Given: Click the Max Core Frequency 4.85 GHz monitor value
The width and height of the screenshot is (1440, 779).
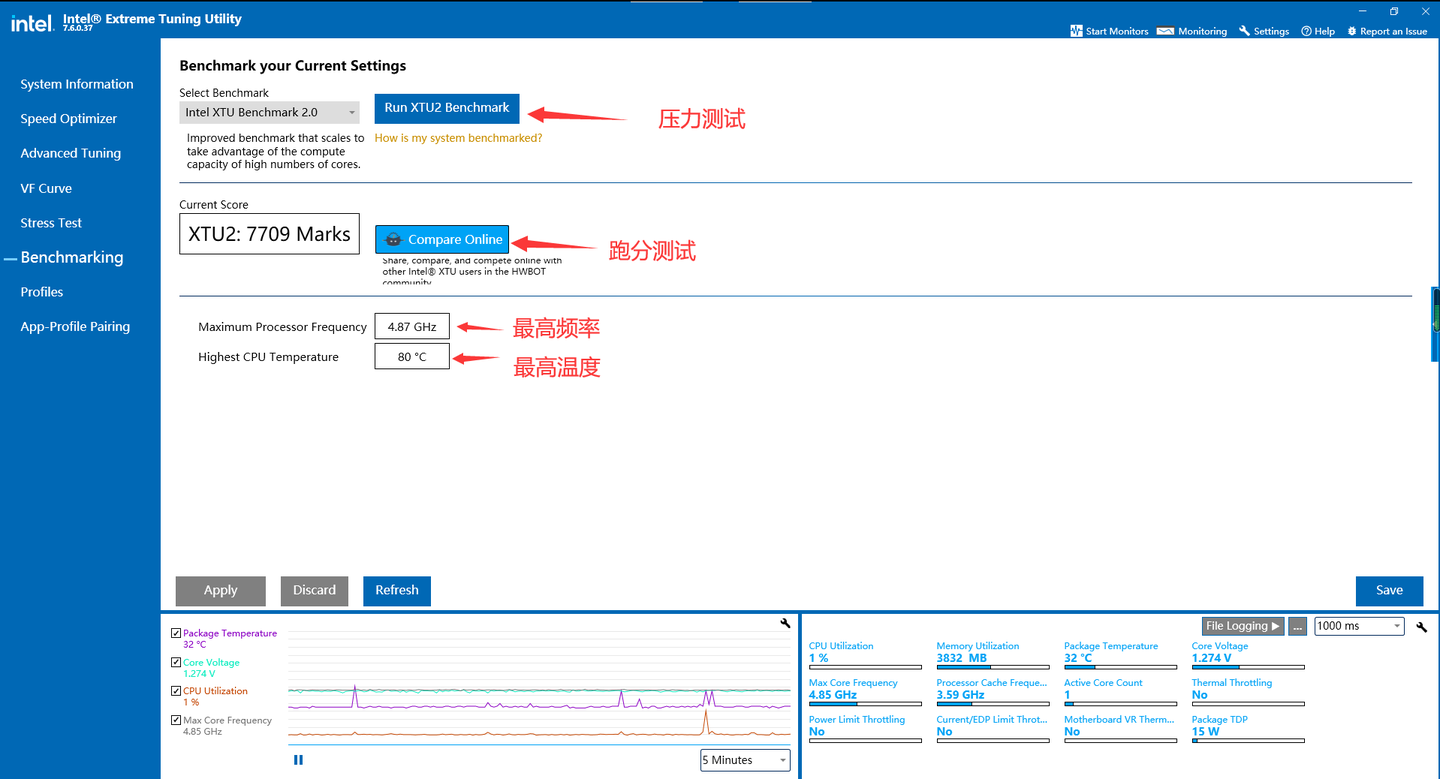Looking at the screenshot, I should 833,695.
